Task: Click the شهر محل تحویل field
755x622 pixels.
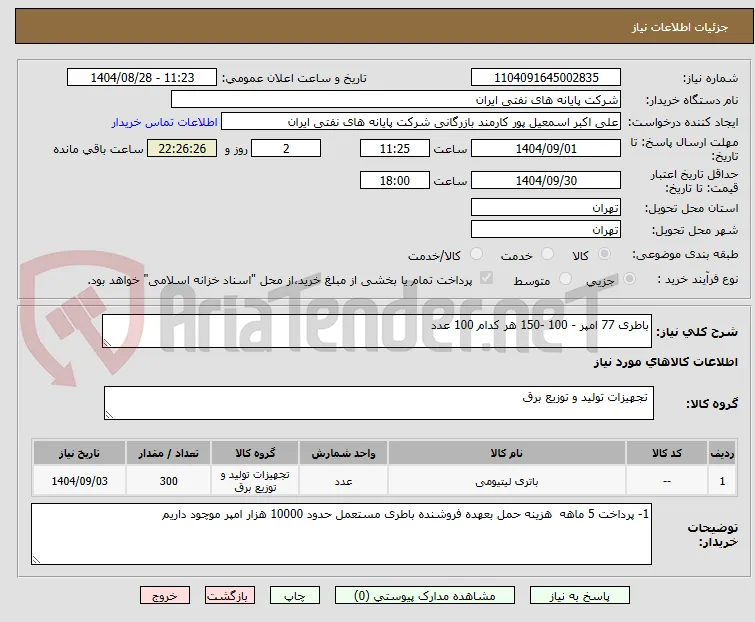Action: click(x=546, y=230)
